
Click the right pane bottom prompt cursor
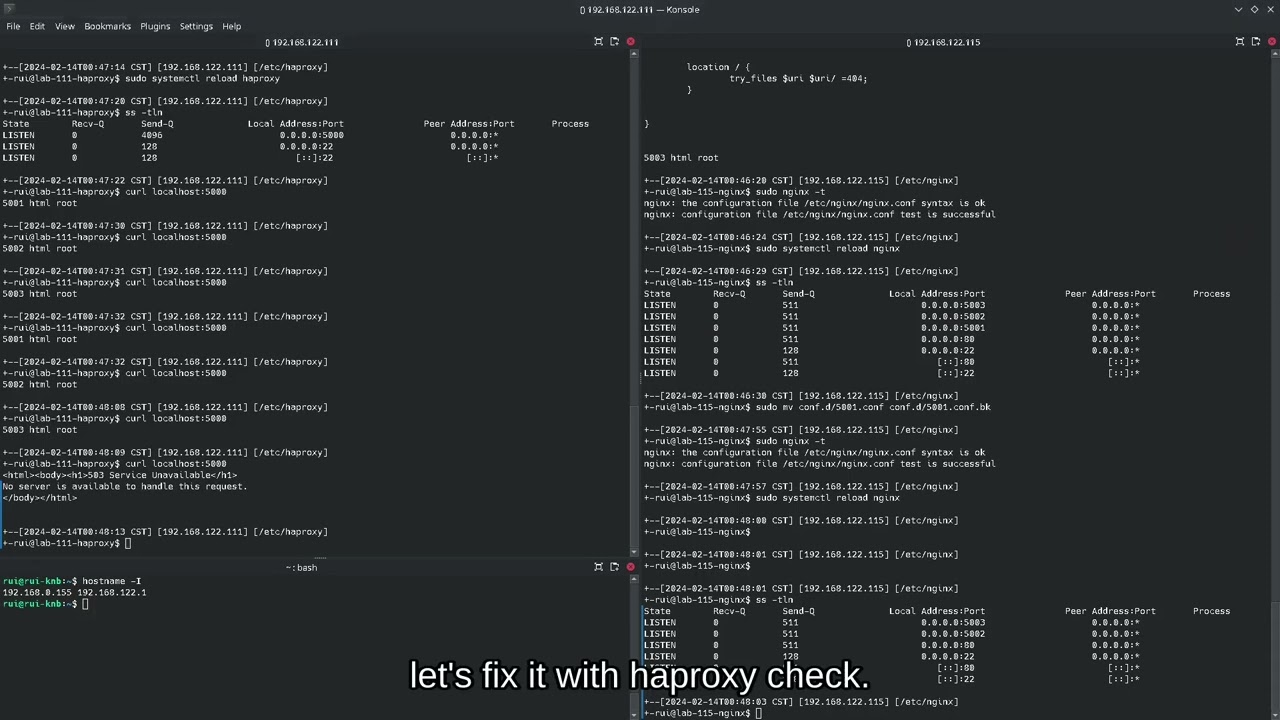759,713
